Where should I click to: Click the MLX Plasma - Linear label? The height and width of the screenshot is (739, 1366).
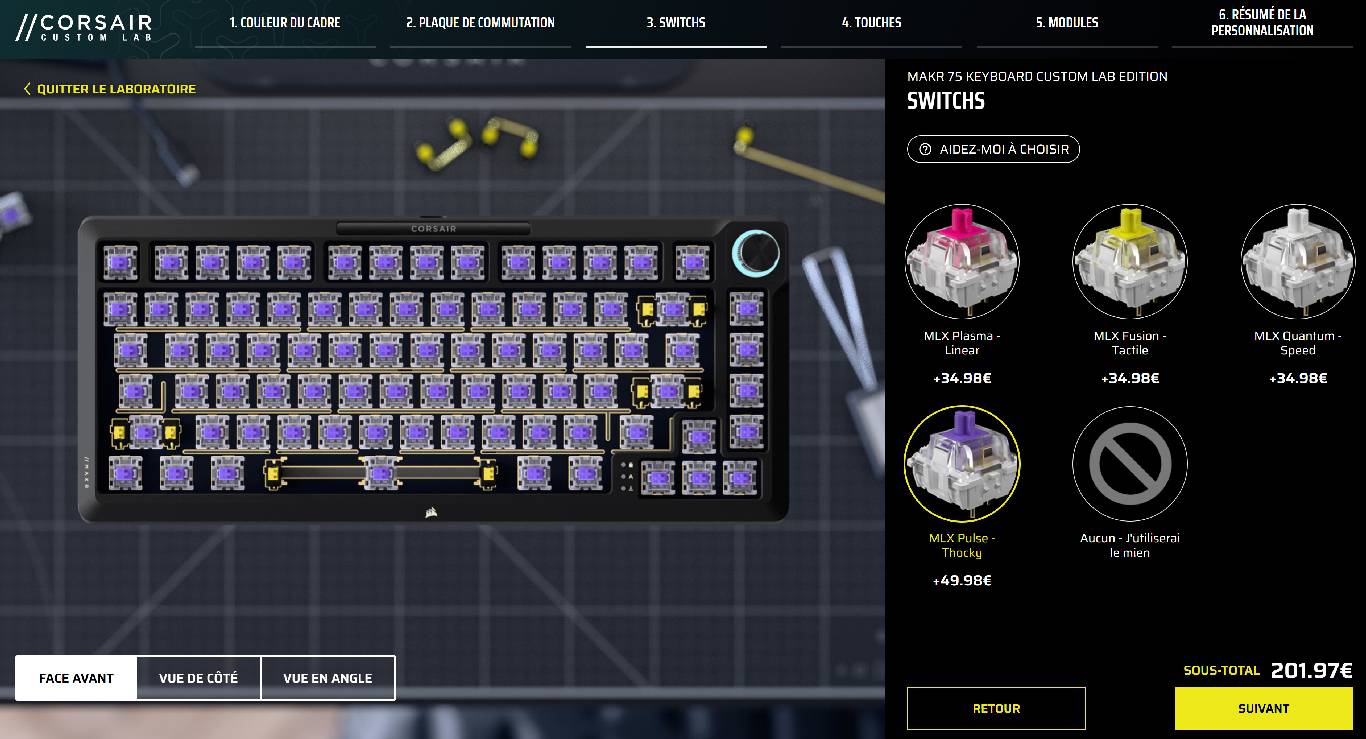pos(962,343)
